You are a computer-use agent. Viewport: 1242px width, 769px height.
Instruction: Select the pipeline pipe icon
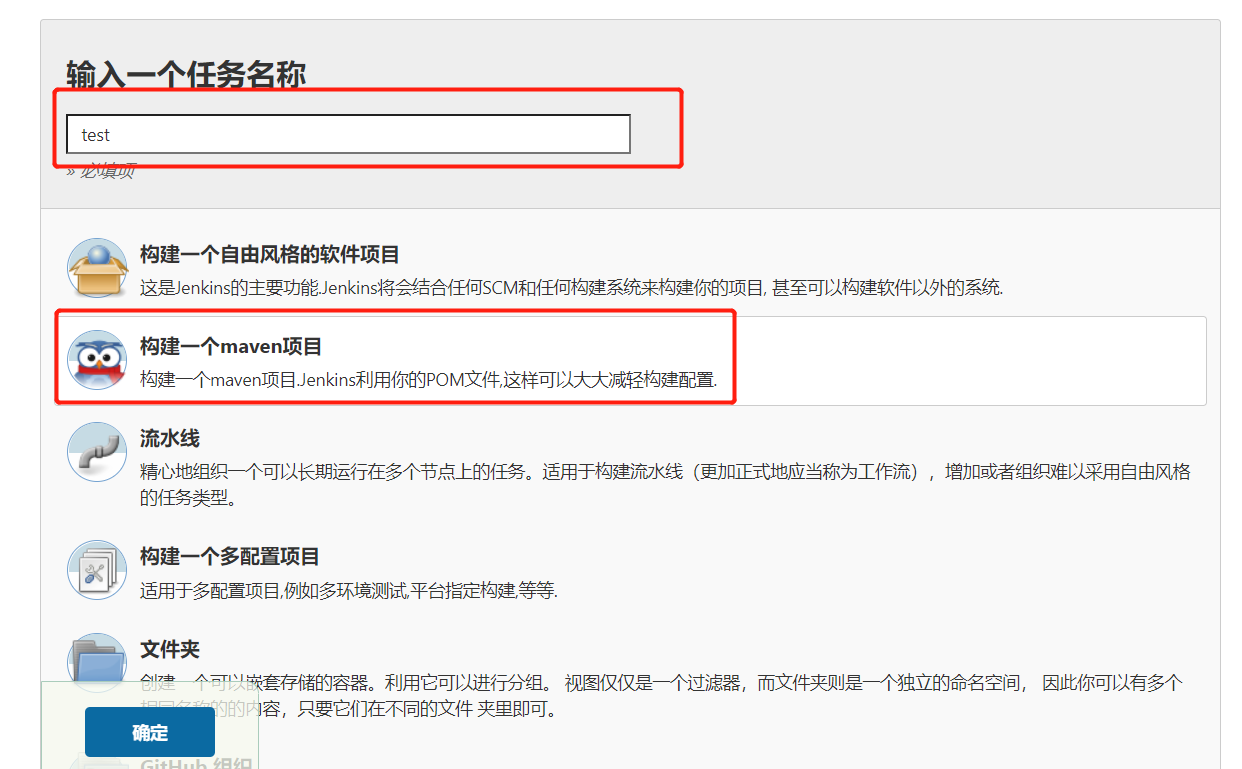(97, 452)
